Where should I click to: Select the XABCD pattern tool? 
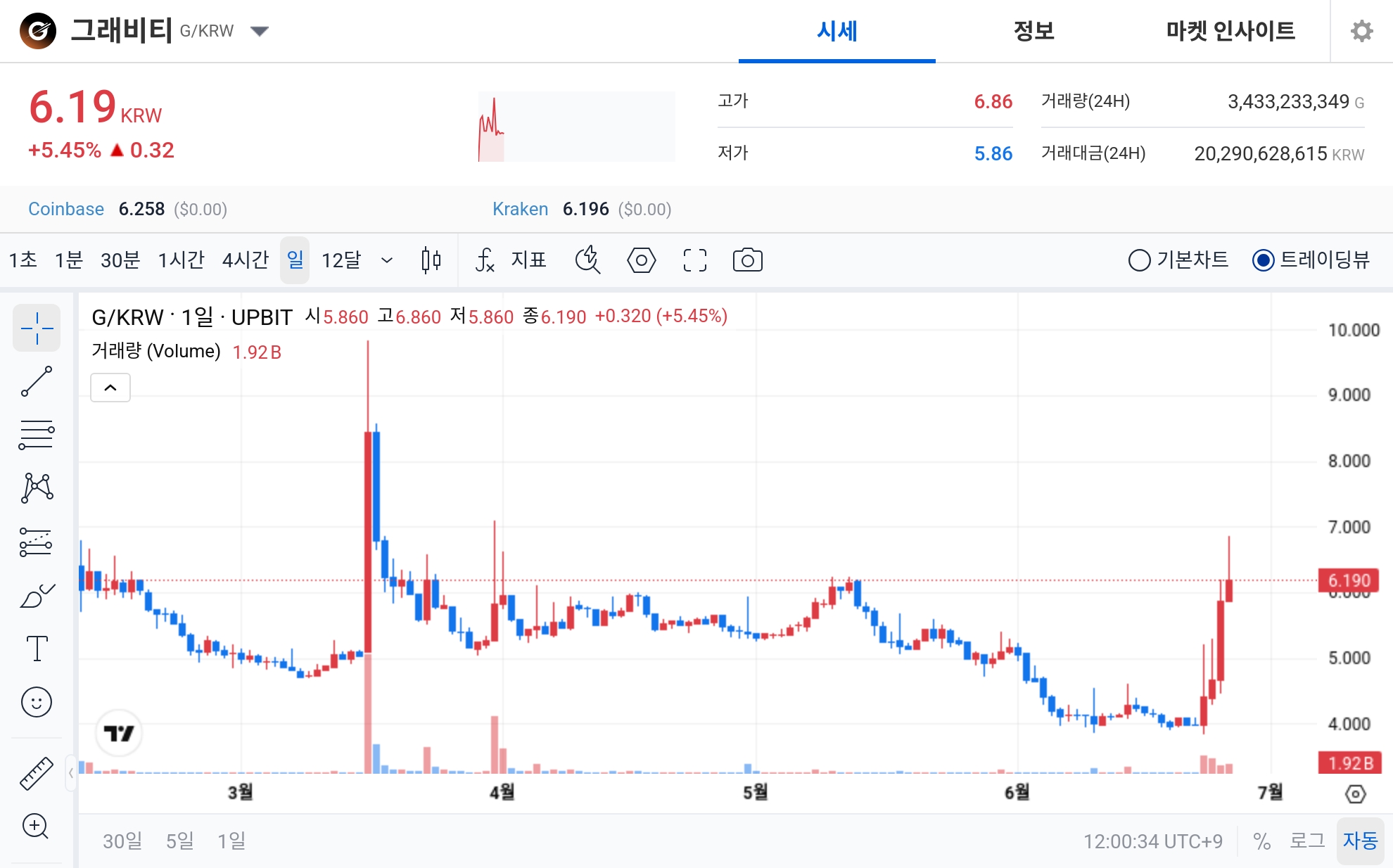[x=37, y=488]
